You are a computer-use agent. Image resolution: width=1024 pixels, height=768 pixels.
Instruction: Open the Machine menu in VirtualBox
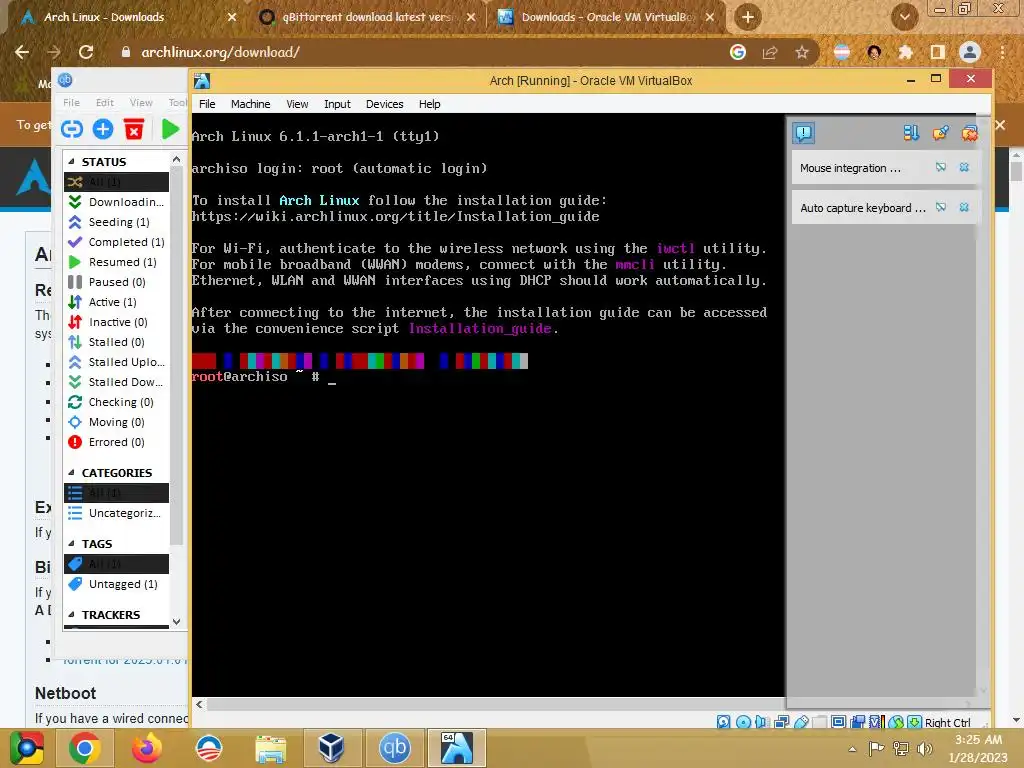[x=250, y=104]
